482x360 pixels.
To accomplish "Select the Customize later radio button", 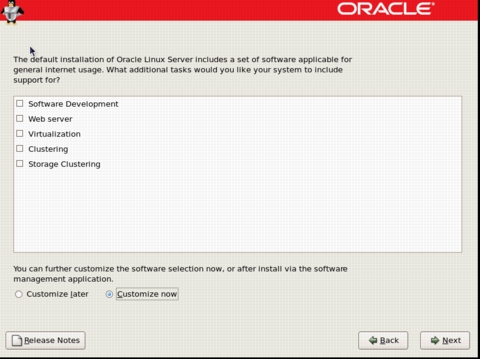I will click(19, 294).
